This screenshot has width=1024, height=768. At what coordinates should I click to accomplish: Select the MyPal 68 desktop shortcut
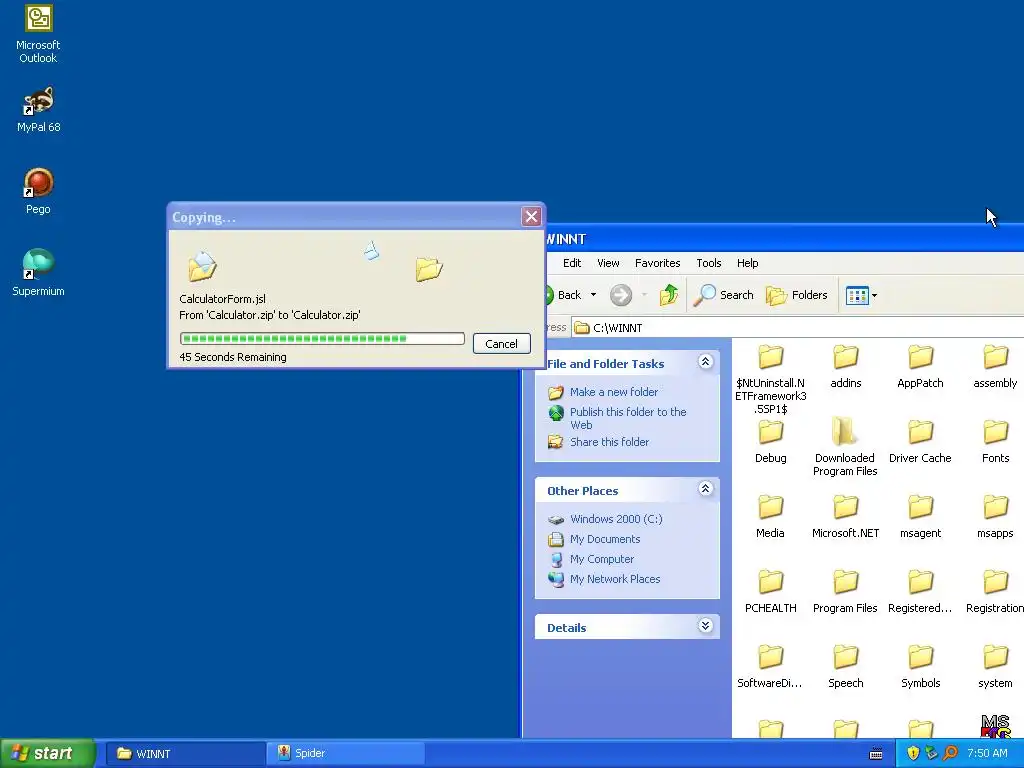[x=38, y=109]
